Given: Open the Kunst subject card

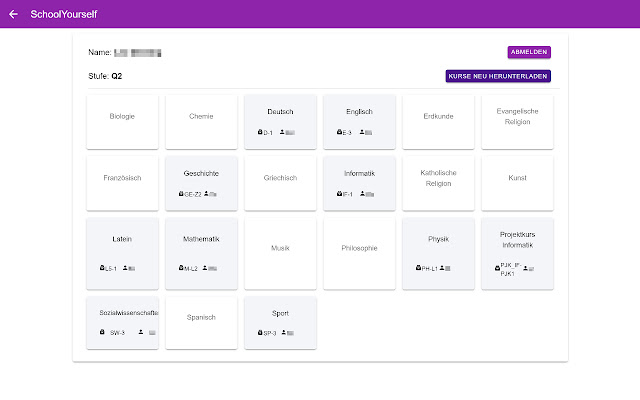Looking at the screenshot, I should click(x=517, y=183).
